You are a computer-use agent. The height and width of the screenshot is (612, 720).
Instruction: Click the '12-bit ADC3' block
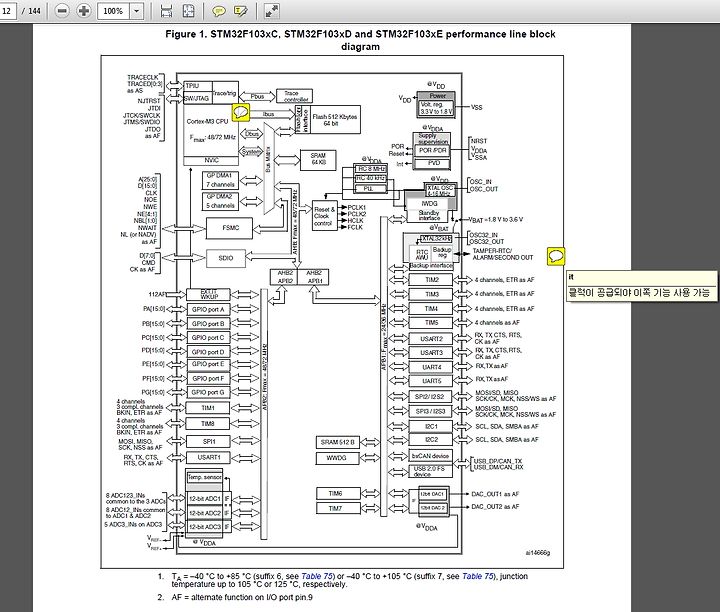point(204,527)
